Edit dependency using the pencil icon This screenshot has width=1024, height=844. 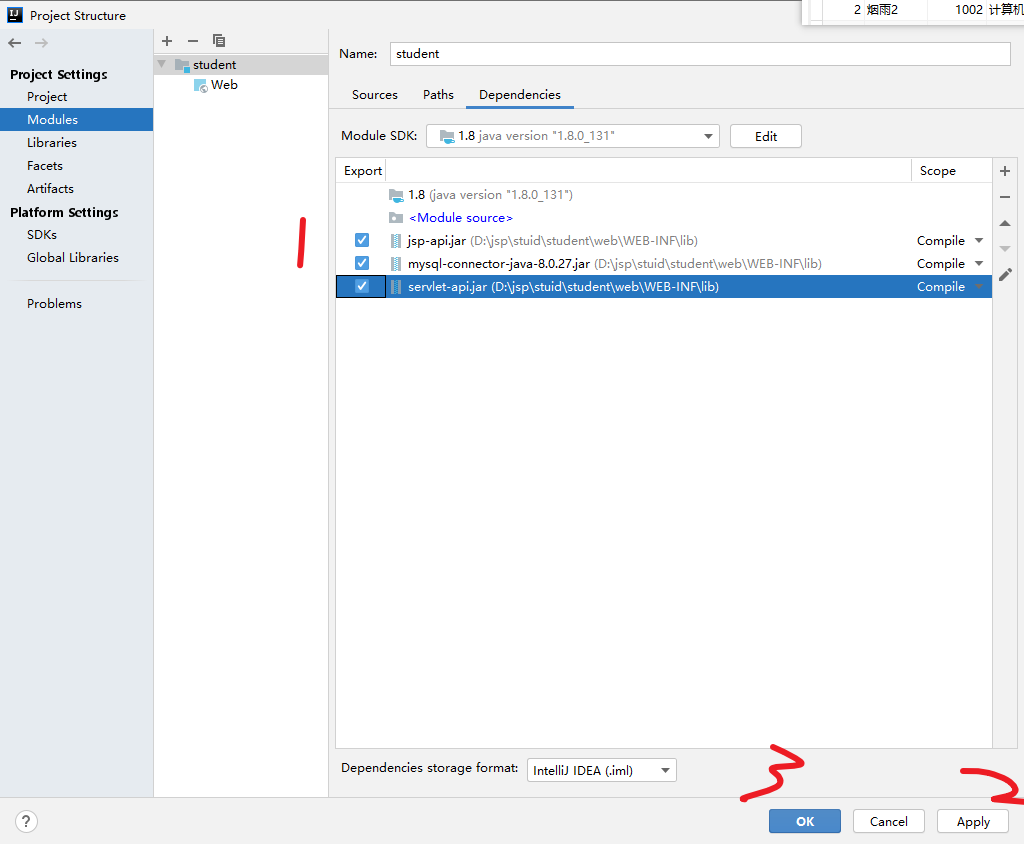[x=1005, y=274]
